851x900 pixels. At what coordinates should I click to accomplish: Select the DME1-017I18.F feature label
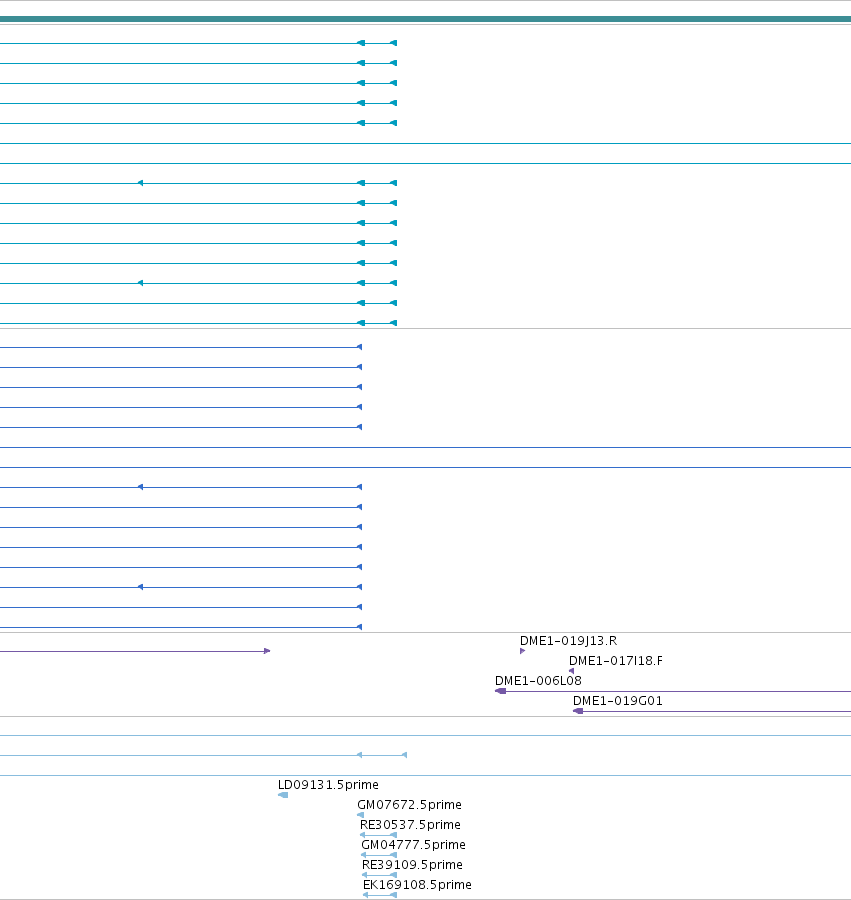pyautogui.click(x=616, y=661)
